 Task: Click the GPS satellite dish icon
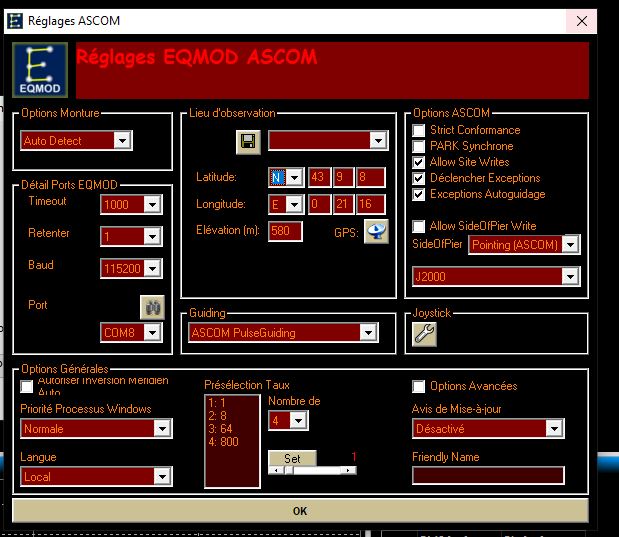pos(376,231)
